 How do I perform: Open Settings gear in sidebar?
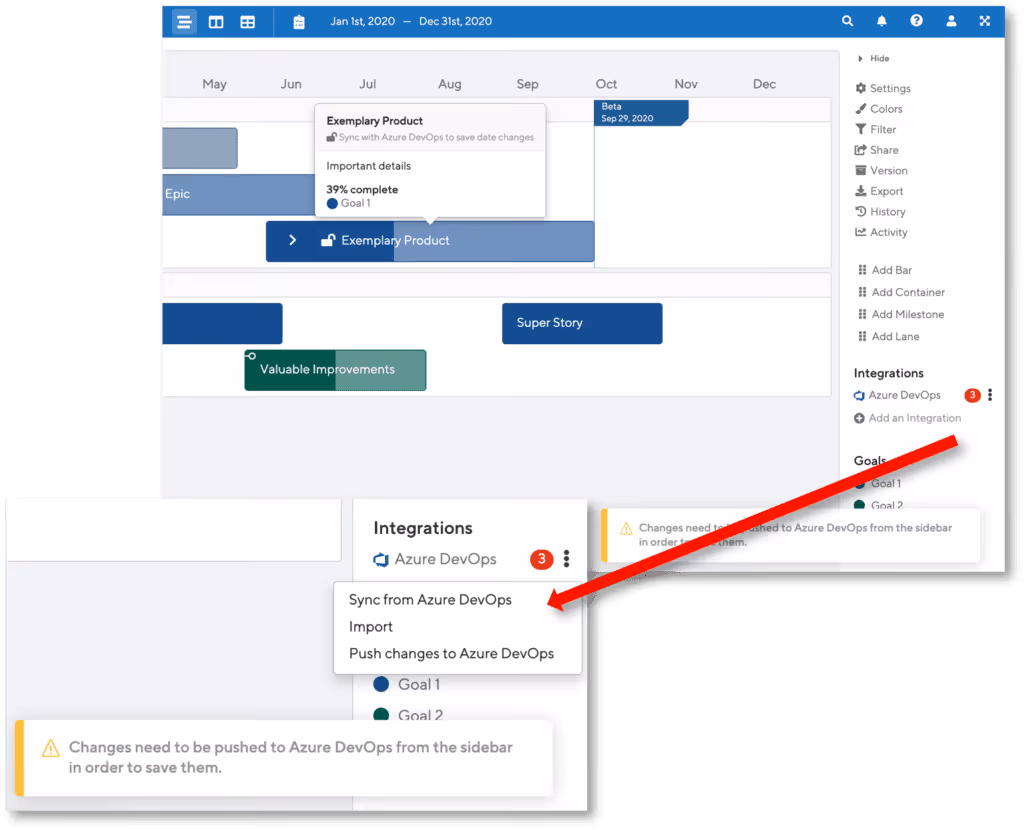click(x=883, y=88)
